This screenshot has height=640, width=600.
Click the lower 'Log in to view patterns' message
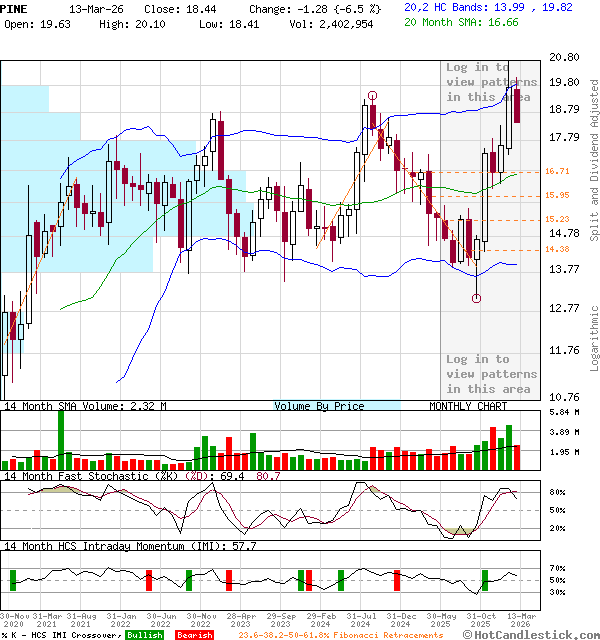coord(491,374)
